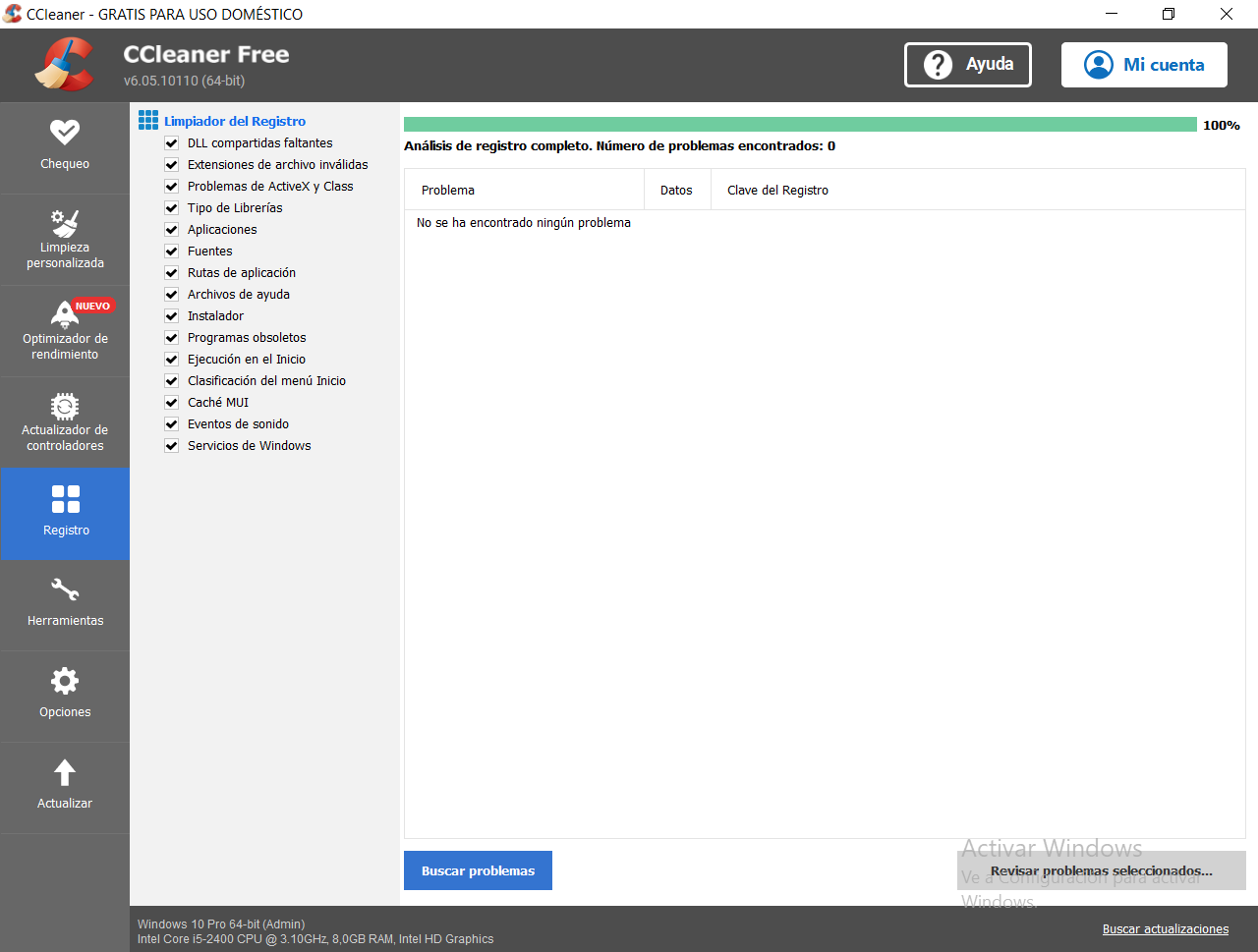This screenshot has height=952, width=1258.
Task: Uncheck Servicios de Windows option
Action: (171, 446)
